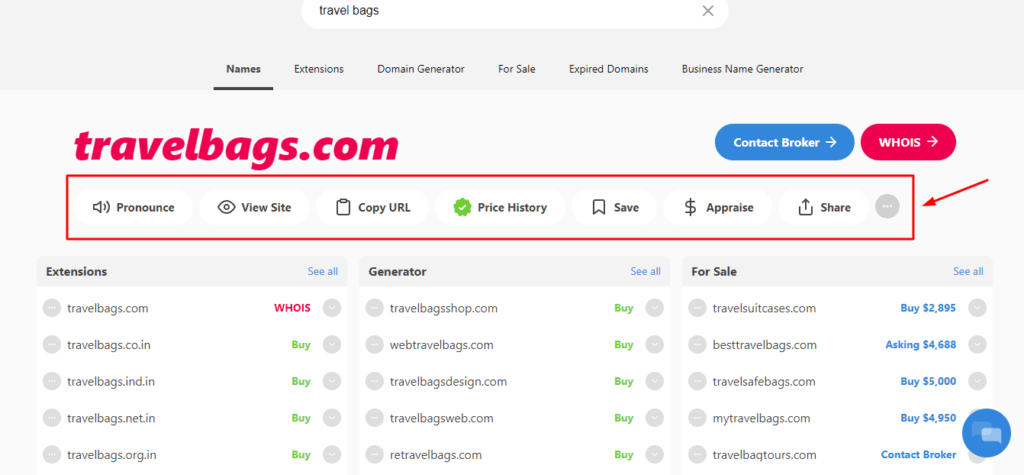
Task: Save the domain with the bookmark button
Action: (615, 207)
